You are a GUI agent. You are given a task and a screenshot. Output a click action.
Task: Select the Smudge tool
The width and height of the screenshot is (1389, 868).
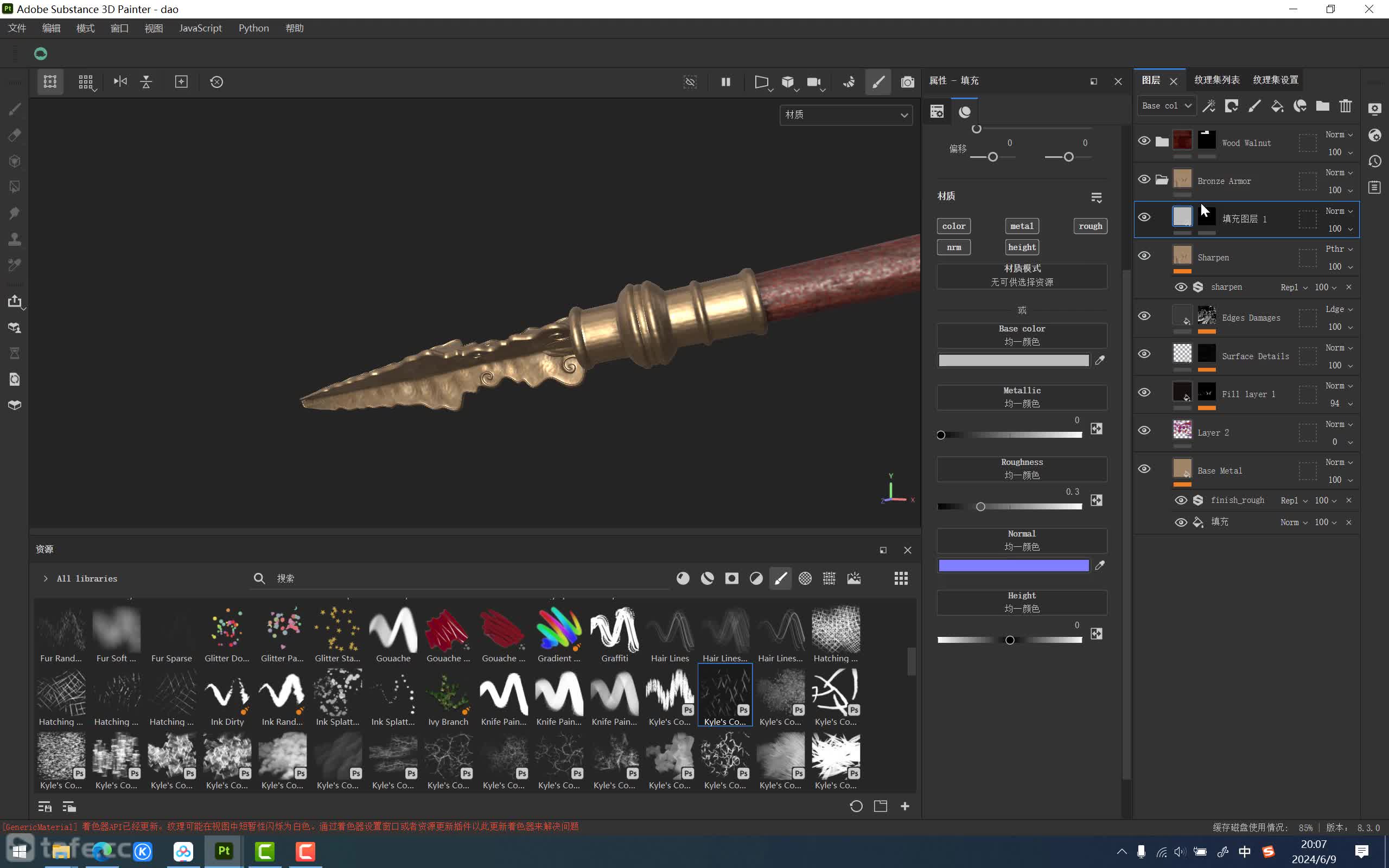(x=15, y=213)
